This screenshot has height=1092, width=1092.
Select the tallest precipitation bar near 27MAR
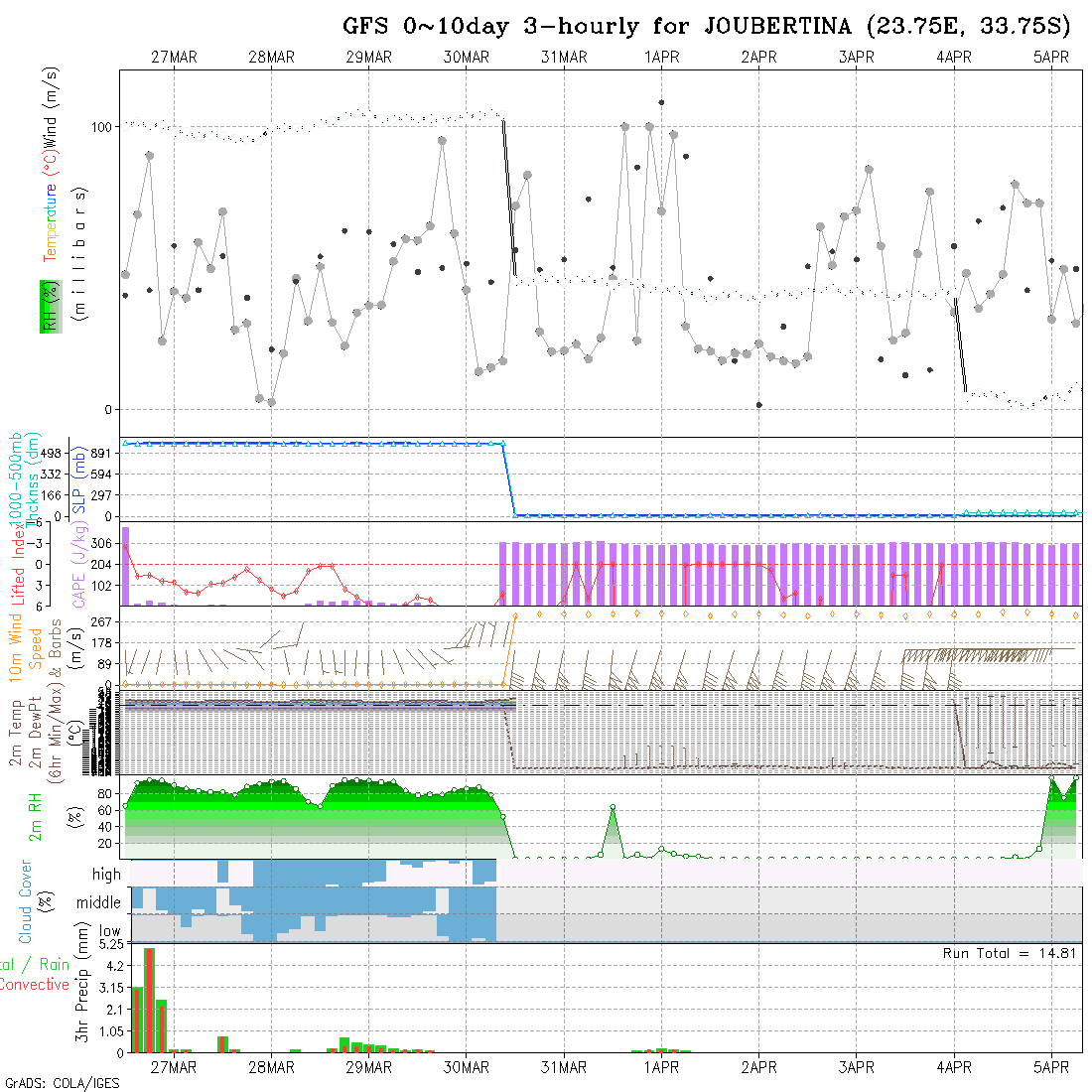[x=149, y=1000]
